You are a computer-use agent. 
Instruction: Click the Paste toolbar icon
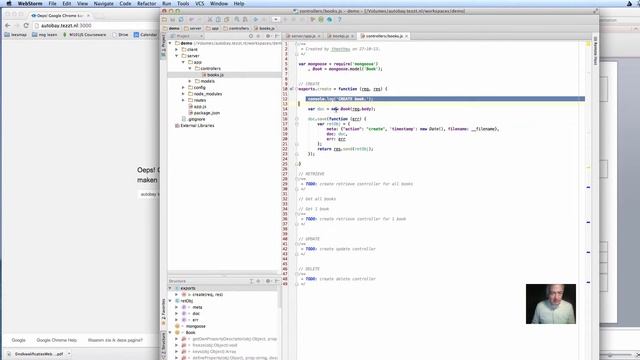(226, 20)
